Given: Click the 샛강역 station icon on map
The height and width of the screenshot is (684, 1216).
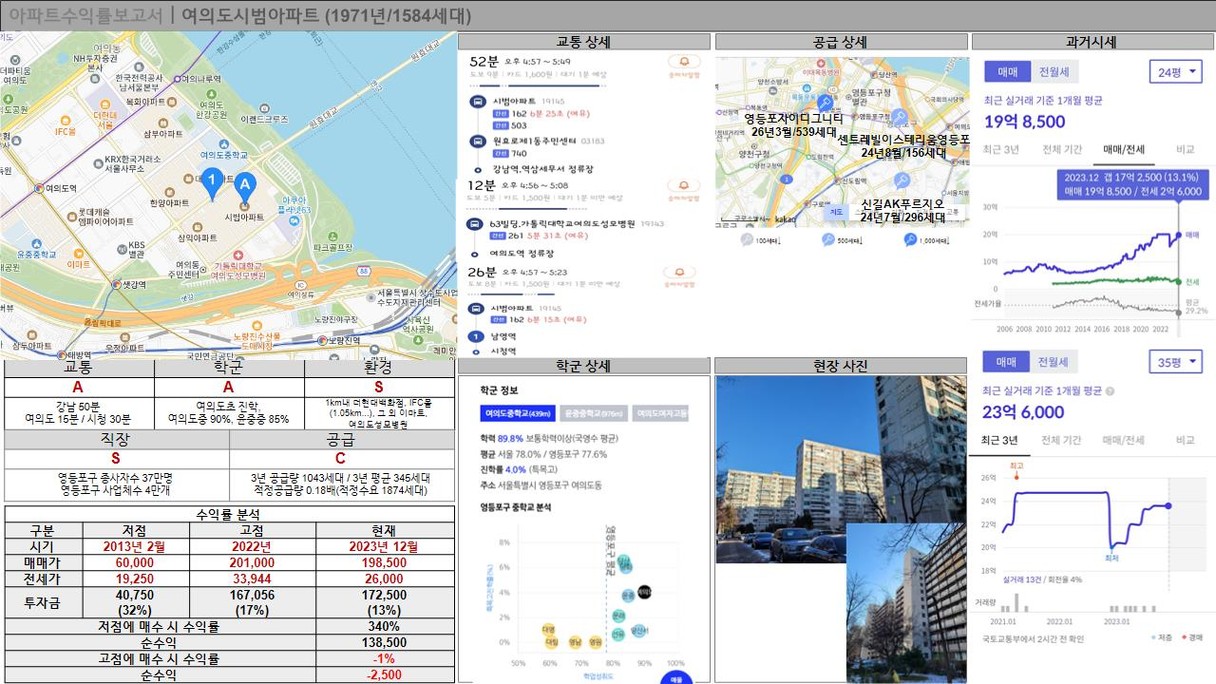Looking at the screenshot, I should (x=115, y=284).
